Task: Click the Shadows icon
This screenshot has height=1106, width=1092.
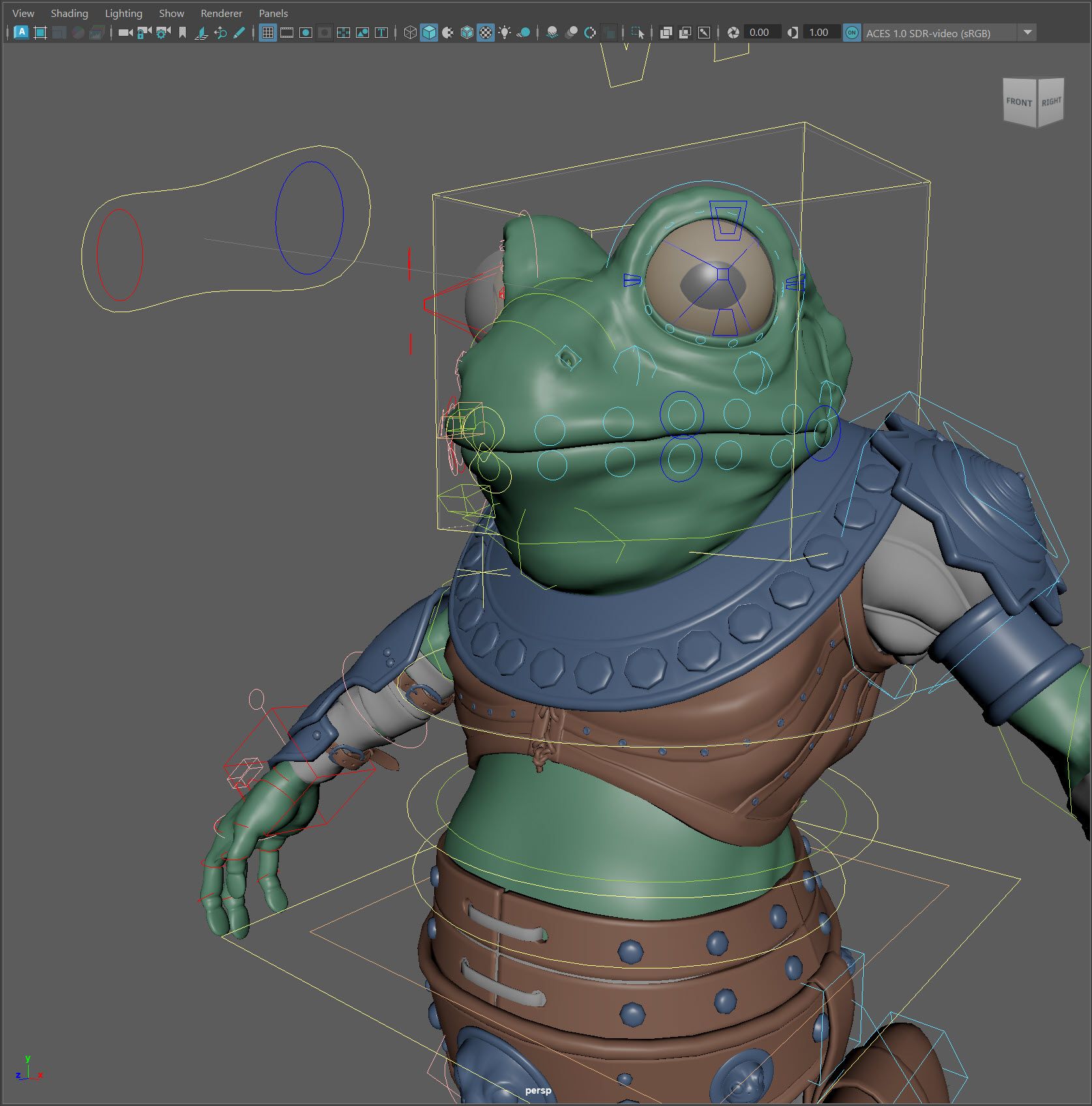Action: pyautogui.click(x=524, y=32)
